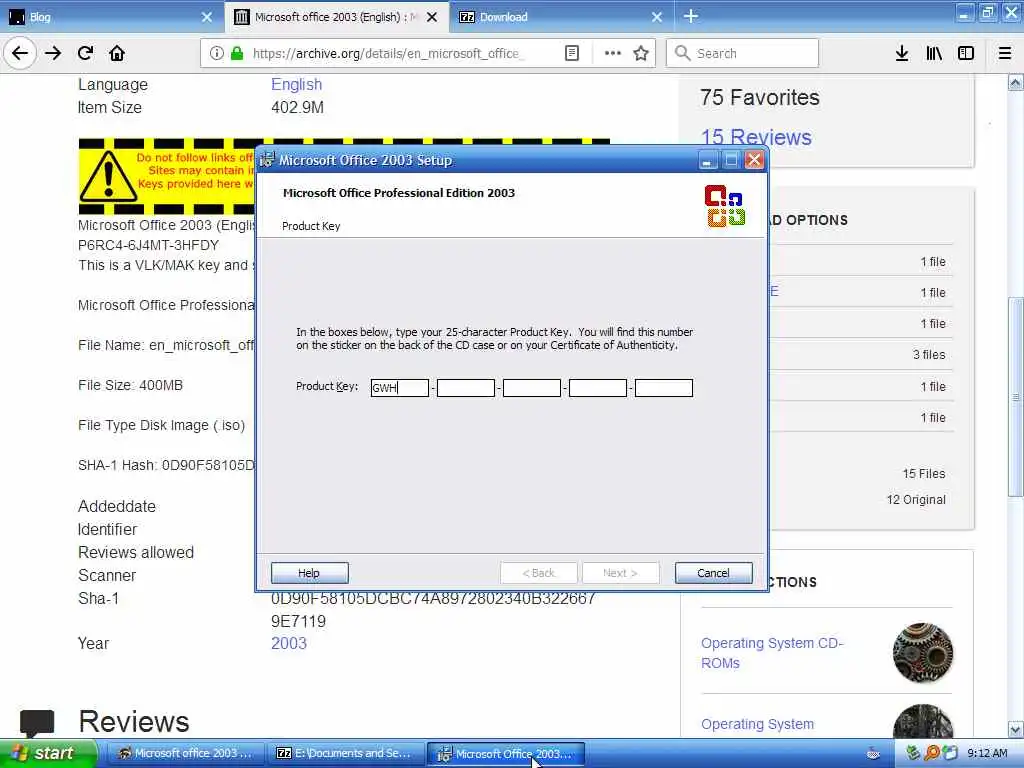Click the 15 Files entry
Screen dimensions: 1024x768
(923, 473)
